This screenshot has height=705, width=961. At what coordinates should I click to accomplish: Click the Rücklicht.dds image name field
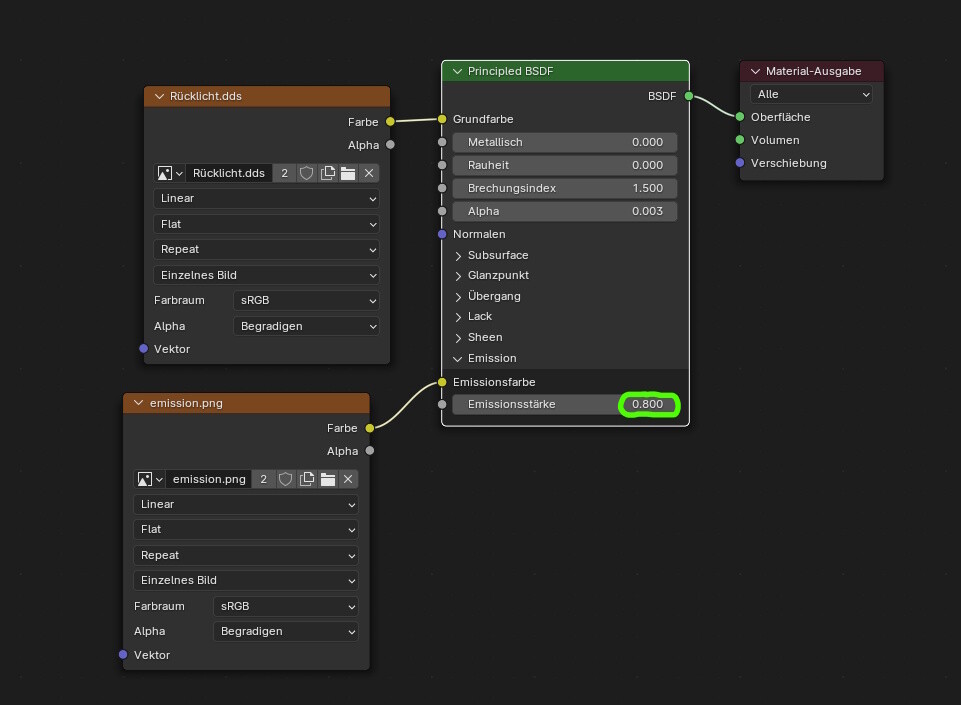pyautogui.click(x=229, y=173)
